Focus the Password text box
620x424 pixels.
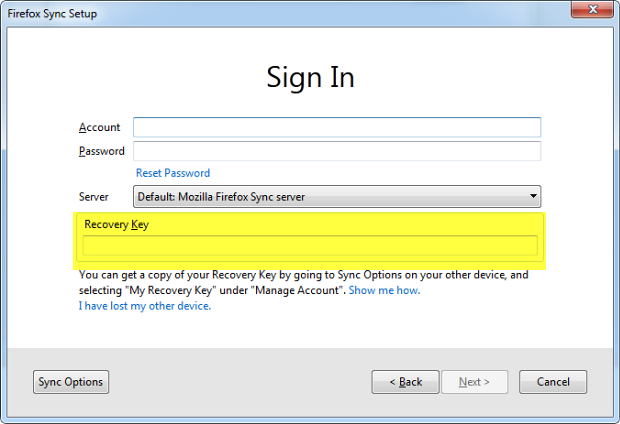coord(337,151)
